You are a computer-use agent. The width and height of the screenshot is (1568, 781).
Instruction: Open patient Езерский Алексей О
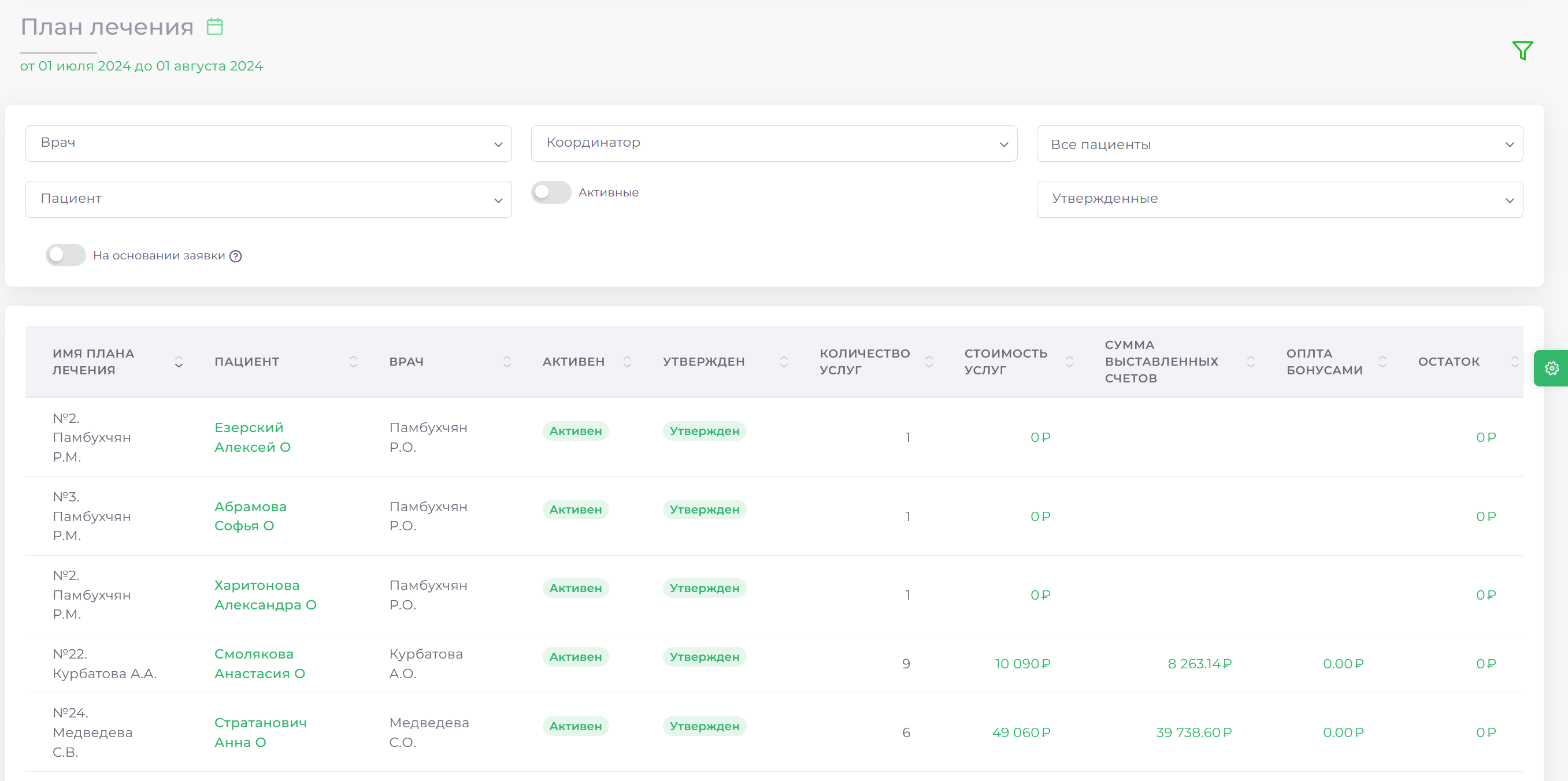pyautogui.click(x=253, y=437)
